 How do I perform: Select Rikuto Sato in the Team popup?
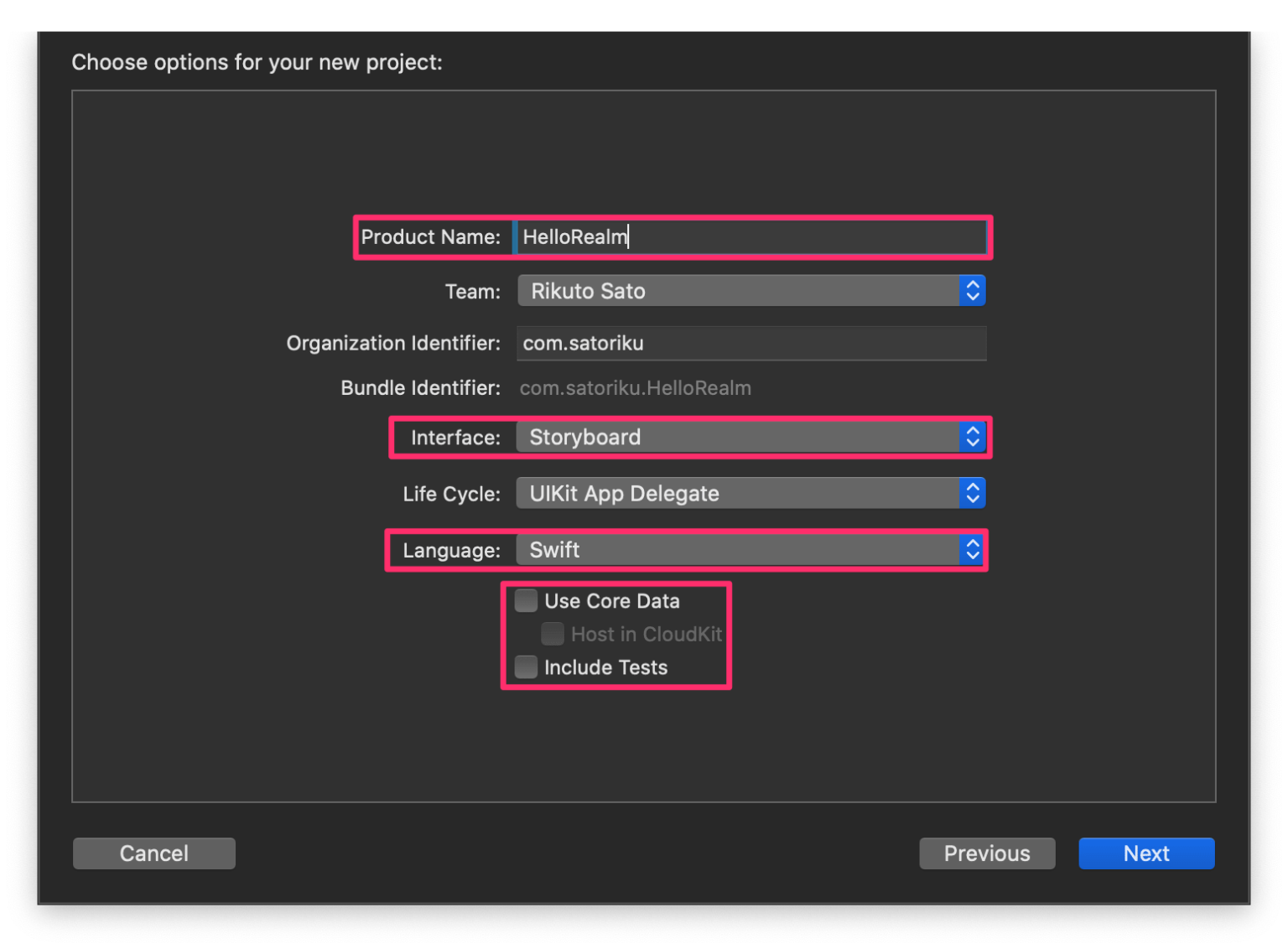pyautogui.click(x=587, y=290)
